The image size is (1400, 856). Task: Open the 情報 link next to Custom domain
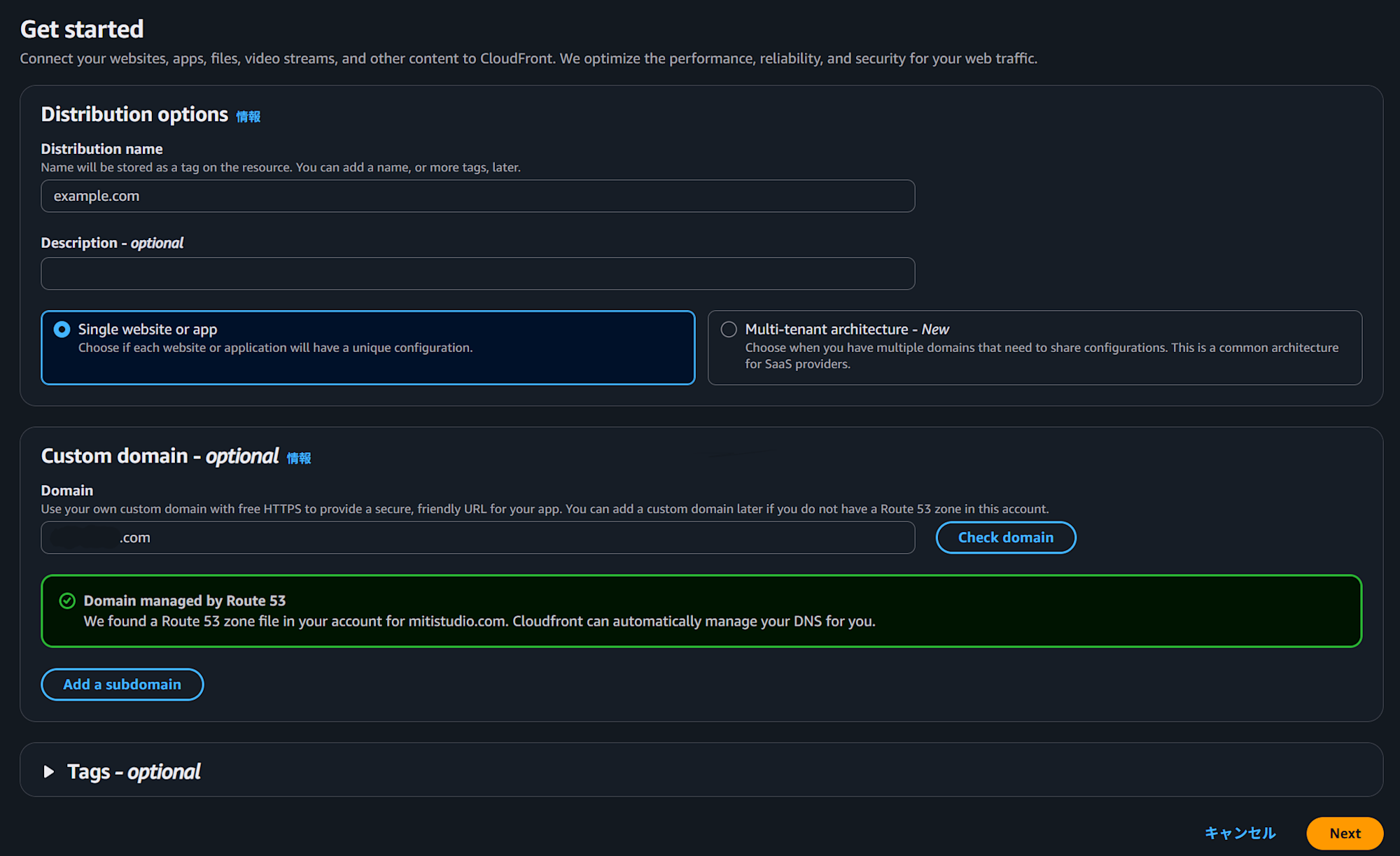(299, 458)
